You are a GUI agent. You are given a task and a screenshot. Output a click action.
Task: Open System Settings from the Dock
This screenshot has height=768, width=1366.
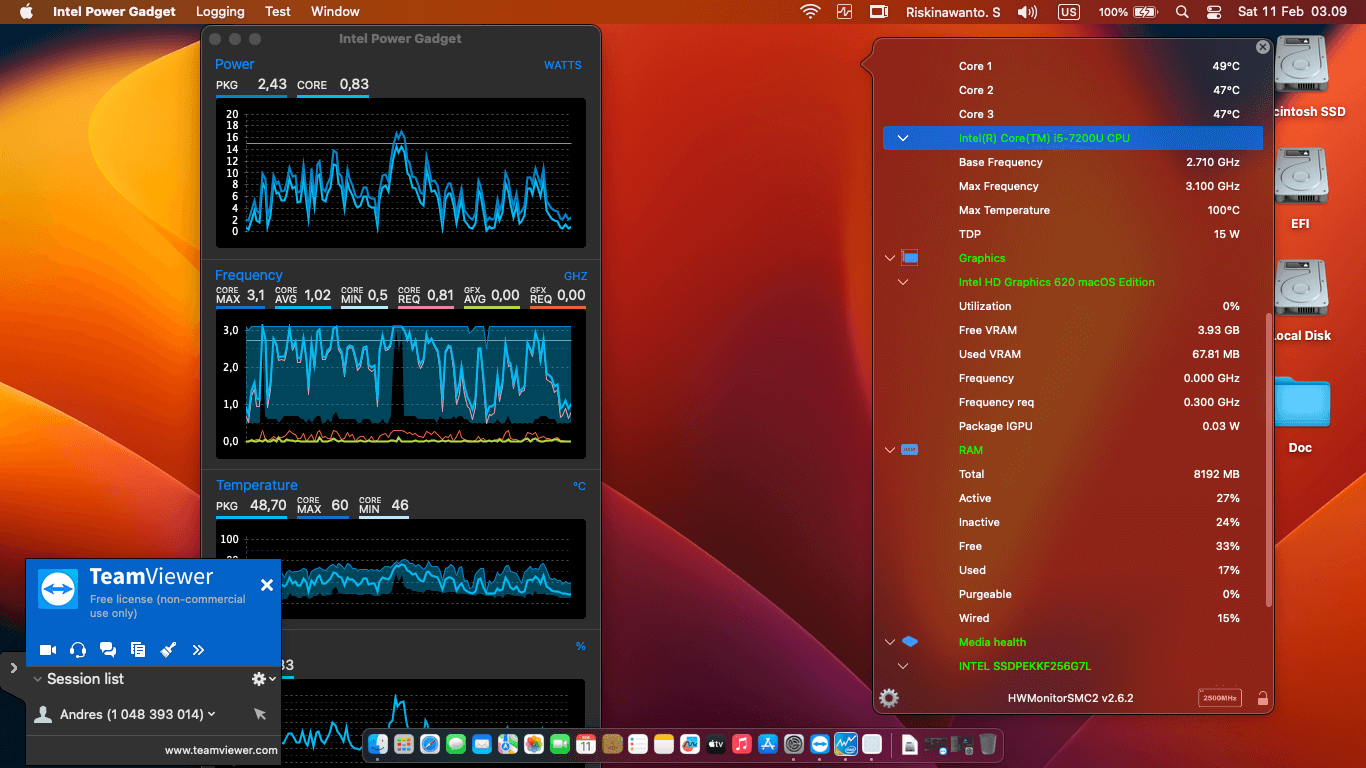point(794,744)
